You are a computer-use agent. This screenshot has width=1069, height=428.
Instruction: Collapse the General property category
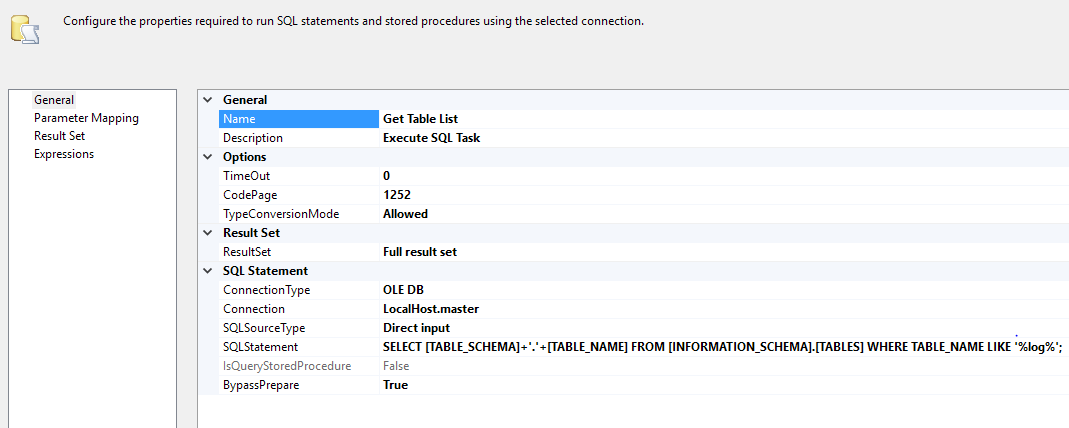click(208, 100)
